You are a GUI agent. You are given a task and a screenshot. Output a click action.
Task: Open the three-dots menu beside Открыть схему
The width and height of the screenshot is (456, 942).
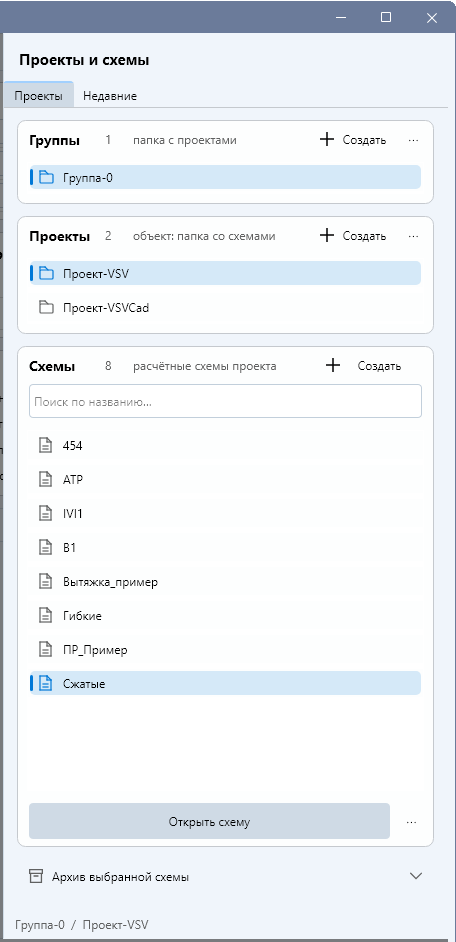(x=412, y=822)
